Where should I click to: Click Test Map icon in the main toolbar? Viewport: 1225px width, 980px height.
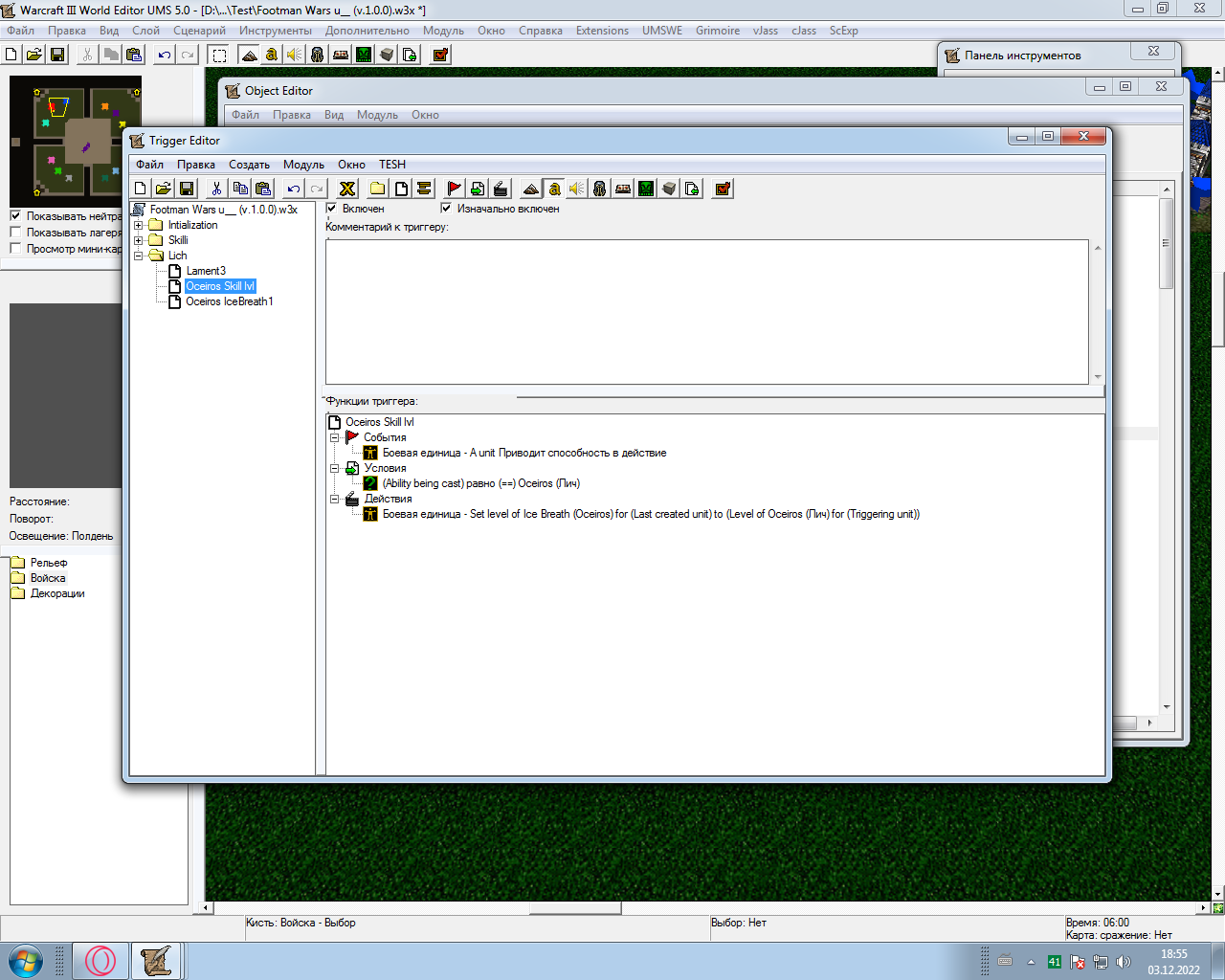(440, 55)
